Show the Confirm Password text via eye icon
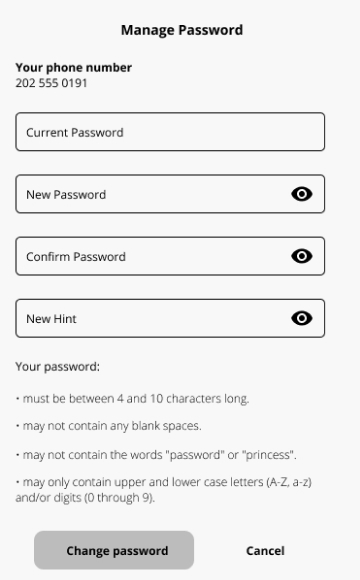The height and width of the screenshot is (580, 360). (x=302, y=256)
